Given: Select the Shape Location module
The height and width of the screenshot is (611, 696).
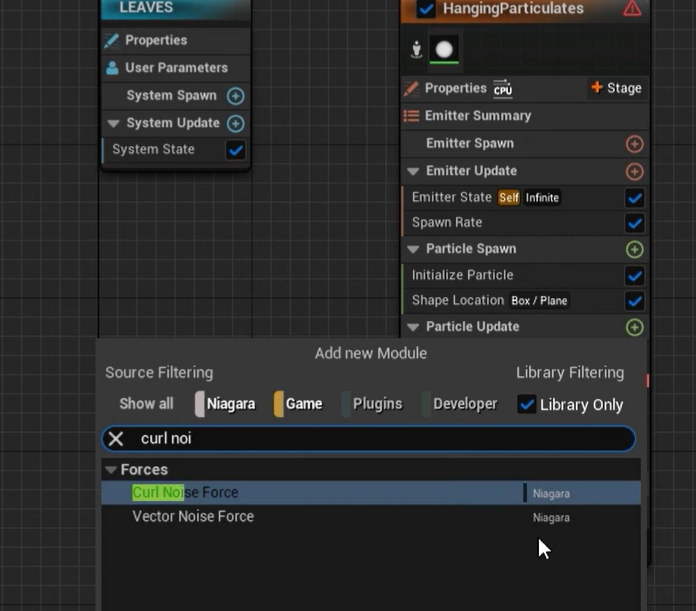Looking at the screenshot, I should click(x=525, y=301).
